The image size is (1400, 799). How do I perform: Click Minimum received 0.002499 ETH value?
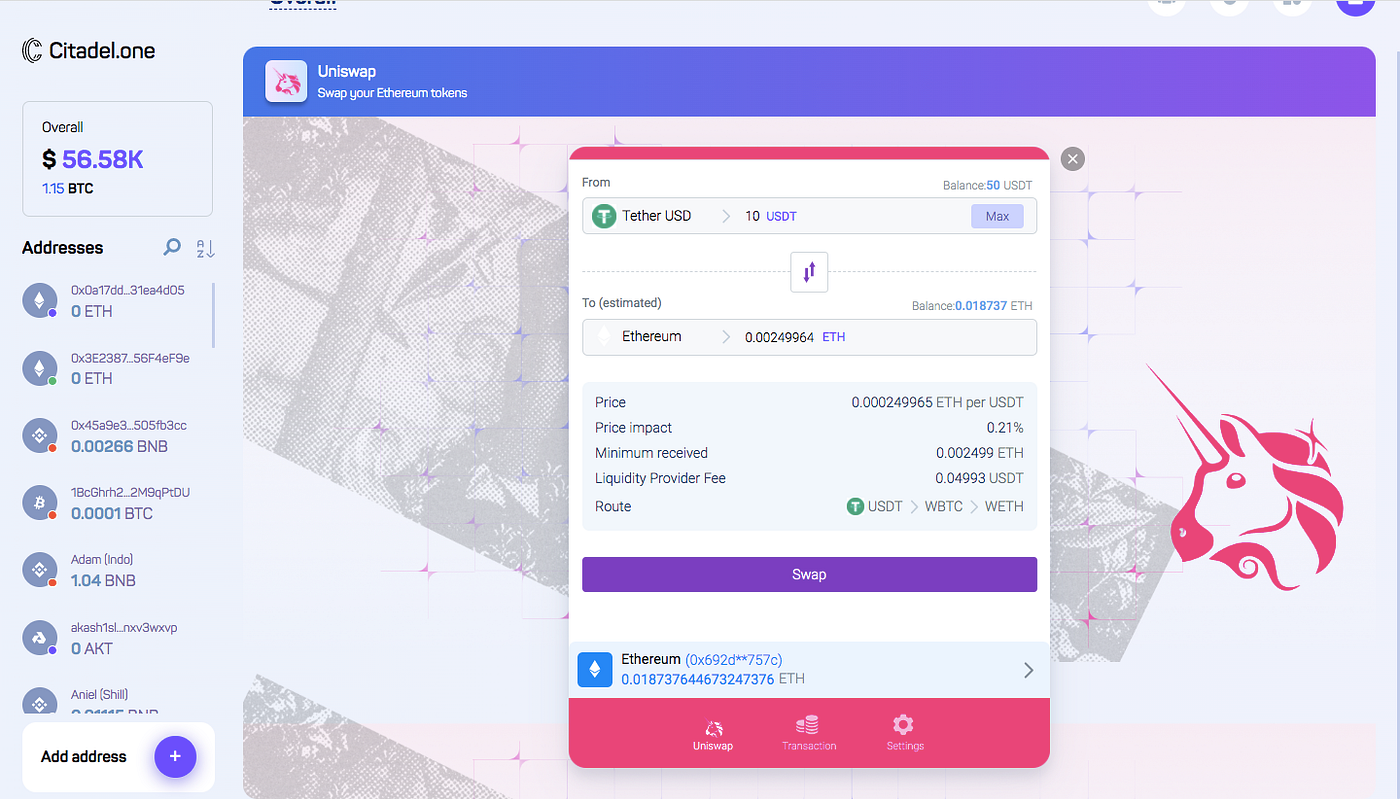pyautogui.click(x=980, y=453)
